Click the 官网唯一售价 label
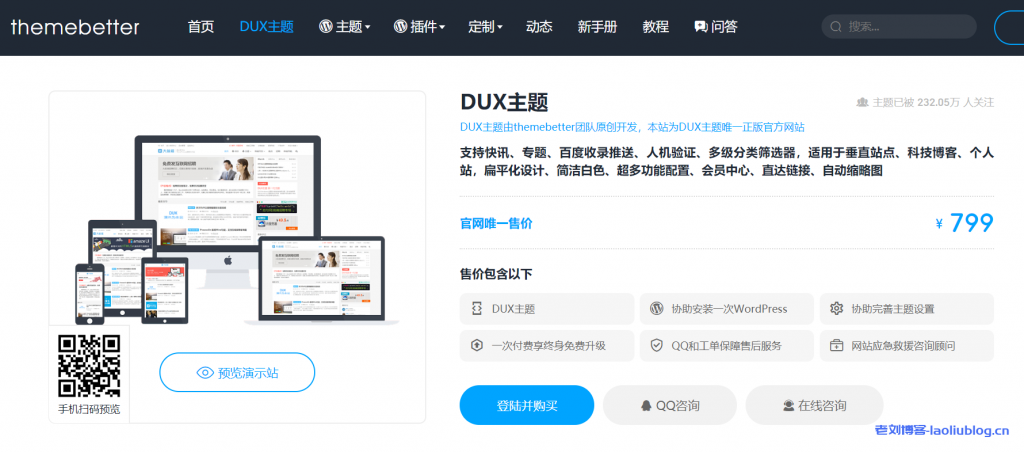Image resolution: width=1024 pixels, height=452 pixels. click(x=496, y=223)
